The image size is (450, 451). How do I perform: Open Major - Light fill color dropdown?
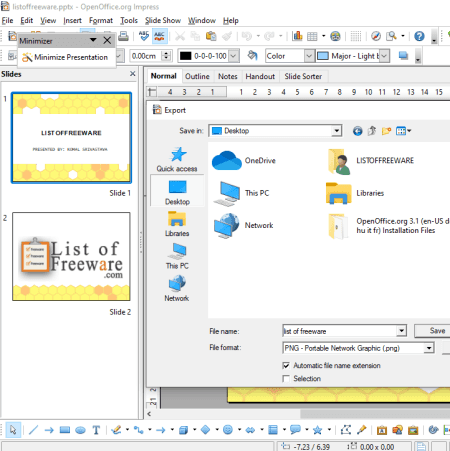coord(384,56)
